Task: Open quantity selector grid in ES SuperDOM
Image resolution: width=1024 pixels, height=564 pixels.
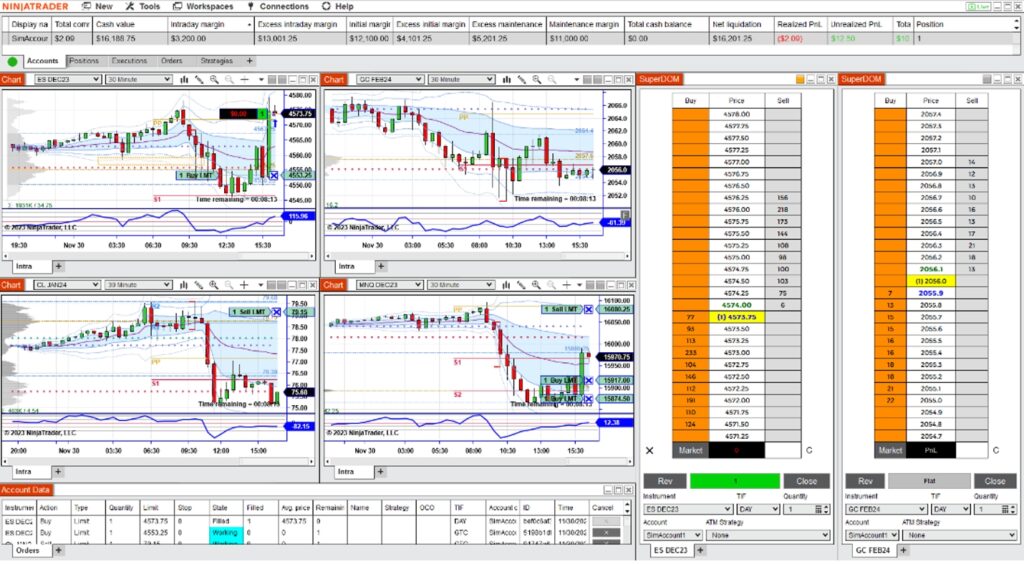Action: (x=818, y=509)
